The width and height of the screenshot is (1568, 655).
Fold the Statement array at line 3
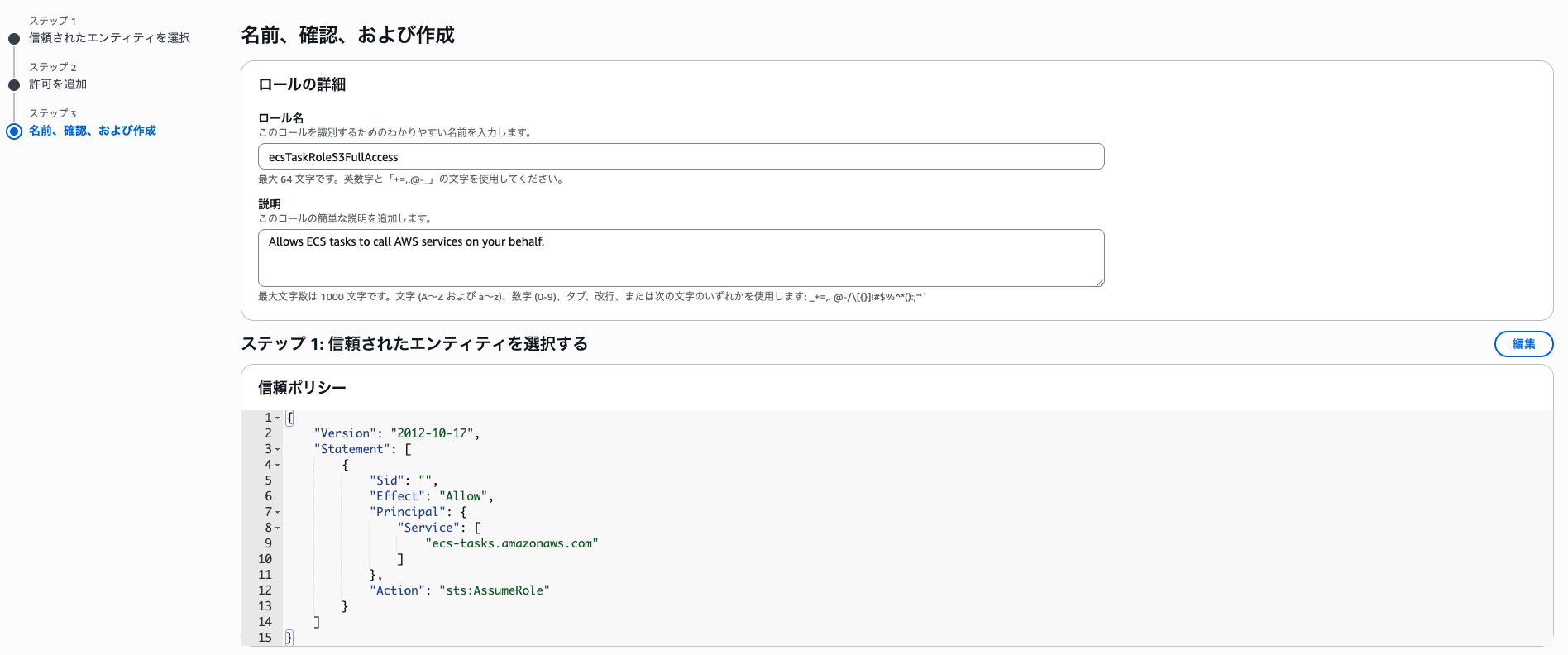click(278, 450)
